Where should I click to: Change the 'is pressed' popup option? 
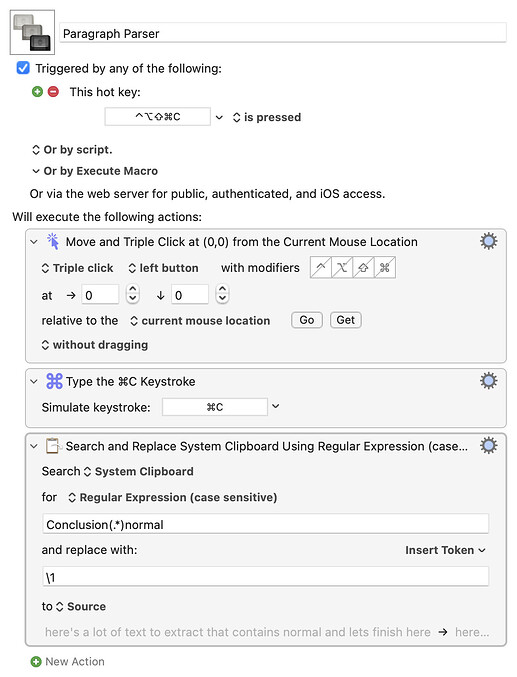[x=267, y=117]
